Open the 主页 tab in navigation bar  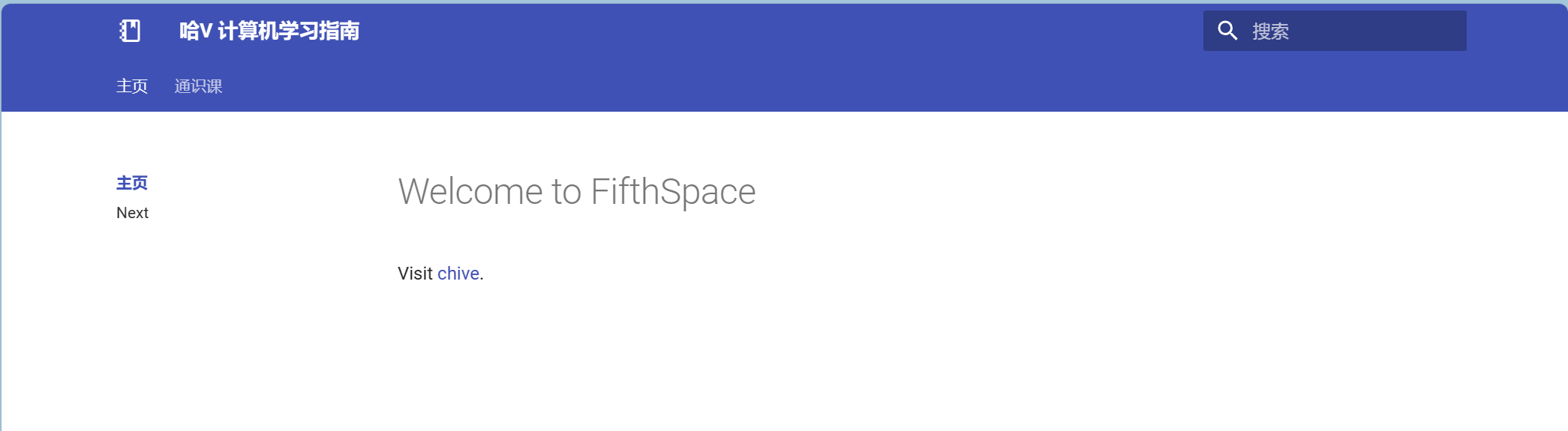click(132, 86)
